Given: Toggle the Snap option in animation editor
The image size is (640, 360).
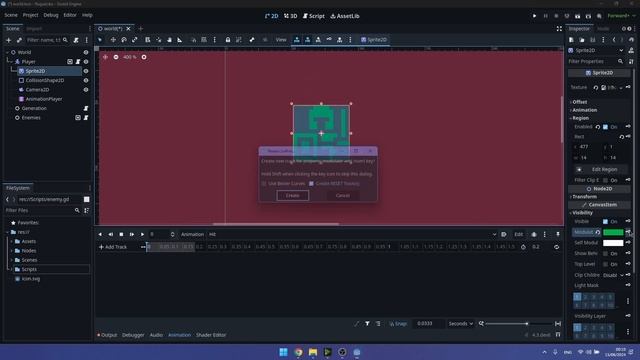Looking at the screenshot, I should 398,324.
